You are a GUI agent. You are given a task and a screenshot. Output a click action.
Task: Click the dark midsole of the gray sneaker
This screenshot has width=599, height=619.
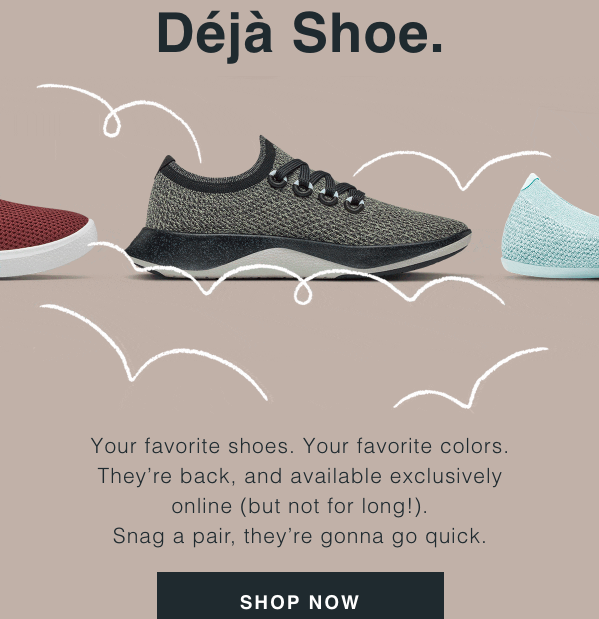[x=292, y=251]
